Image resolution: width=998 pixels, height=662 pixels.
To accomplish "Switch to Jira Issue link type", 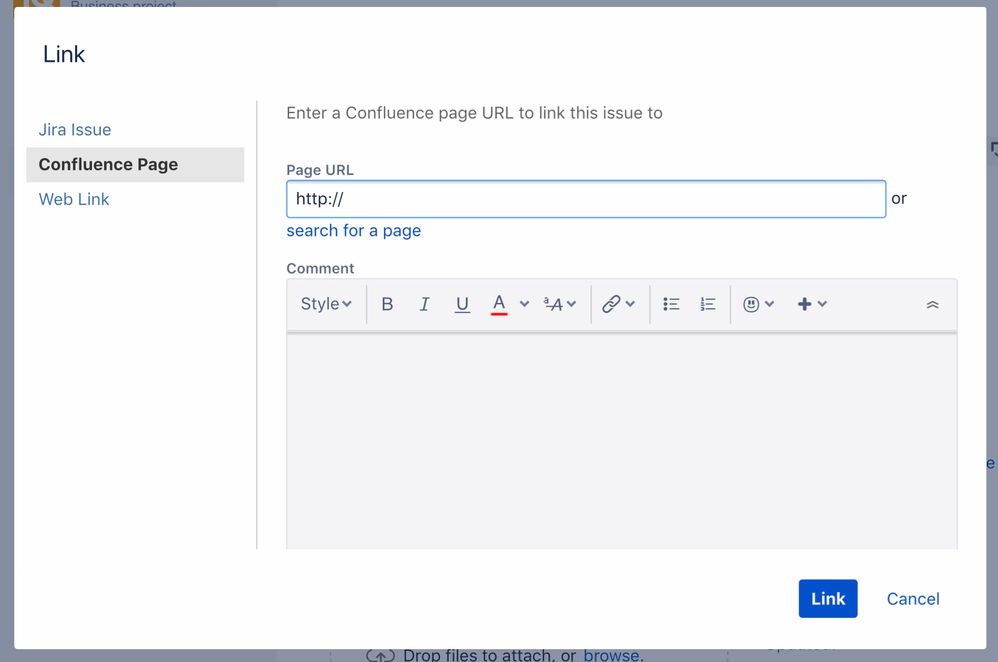I will [x=75, y=130].
